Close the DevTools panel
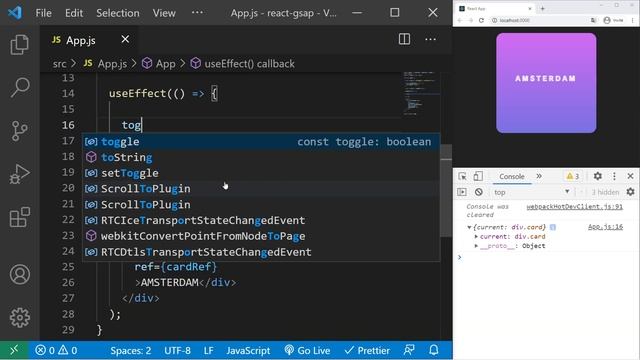Screen dimensions: 640x360 (630, 176)
